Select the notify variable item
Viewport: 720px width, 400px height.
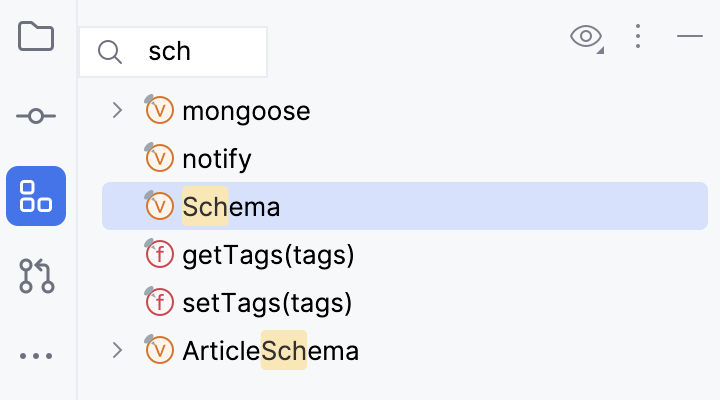point(217,158)
